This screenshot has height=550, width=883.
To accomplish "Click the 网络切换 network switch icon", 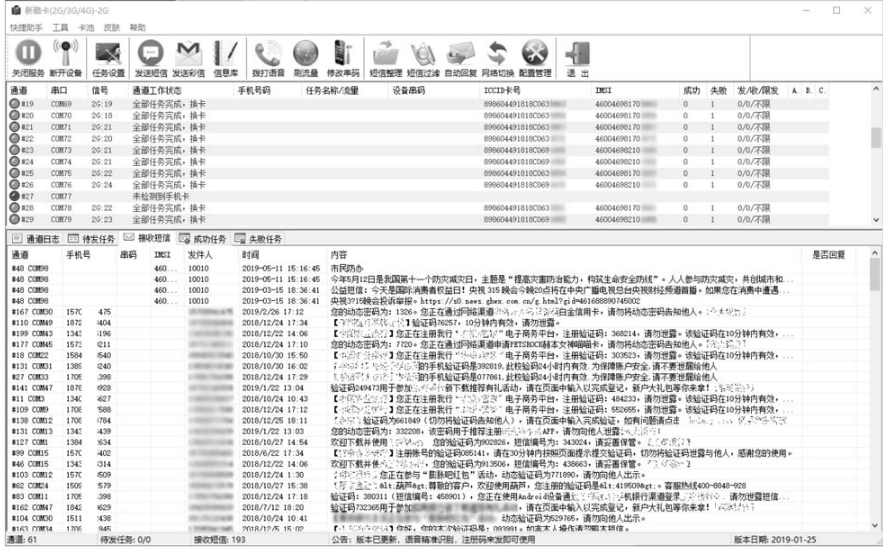I will (x=498, y=54).
